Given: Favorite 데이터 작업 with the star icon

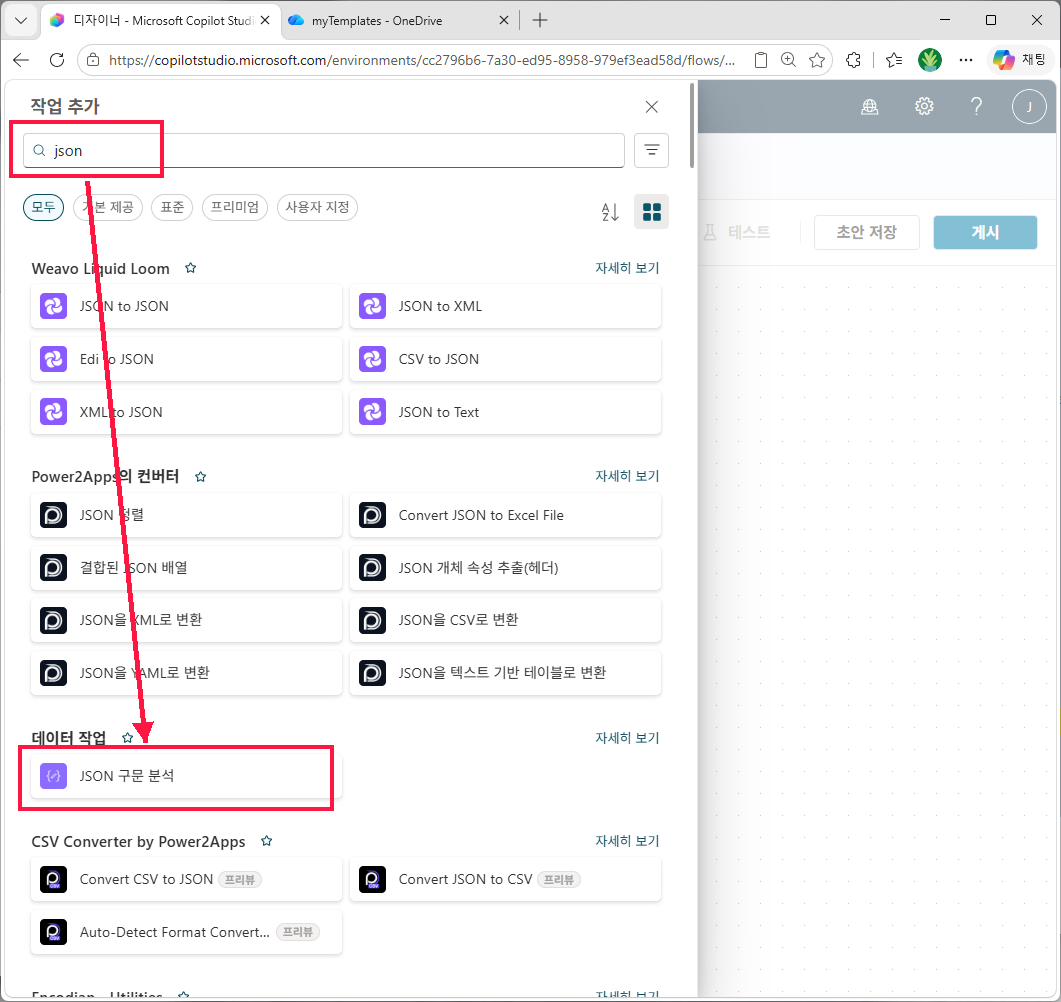Looking at the screenshot, I should [127, 737].
